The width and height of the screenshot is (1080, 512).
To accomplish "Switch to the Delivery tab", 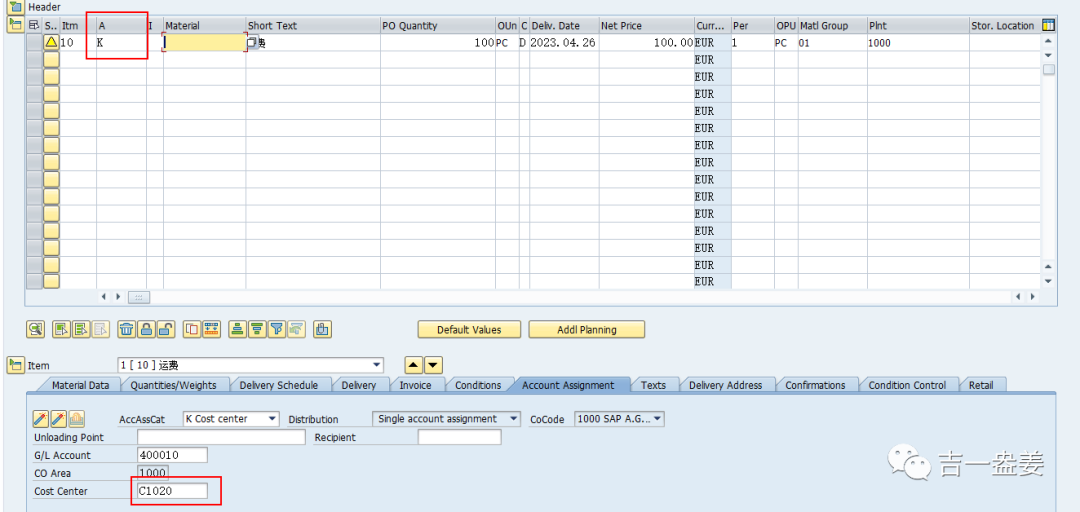I will [359, 385].
